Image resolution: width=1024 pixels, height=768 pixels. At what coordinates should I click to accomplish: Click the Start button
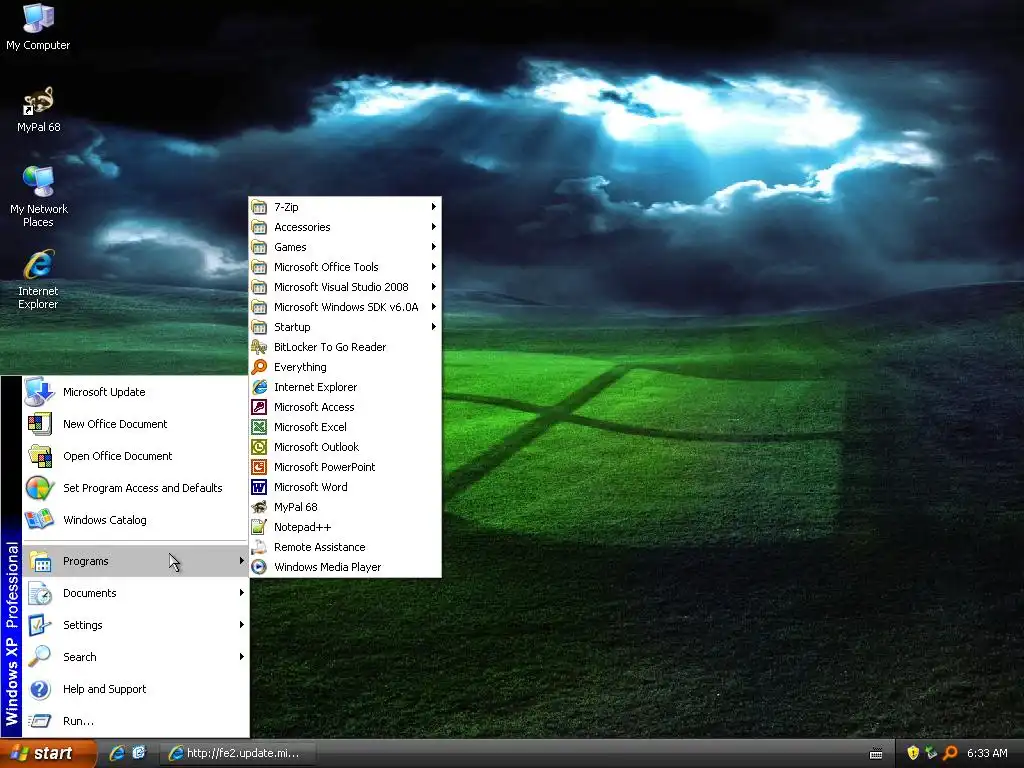tap(48, 754)
